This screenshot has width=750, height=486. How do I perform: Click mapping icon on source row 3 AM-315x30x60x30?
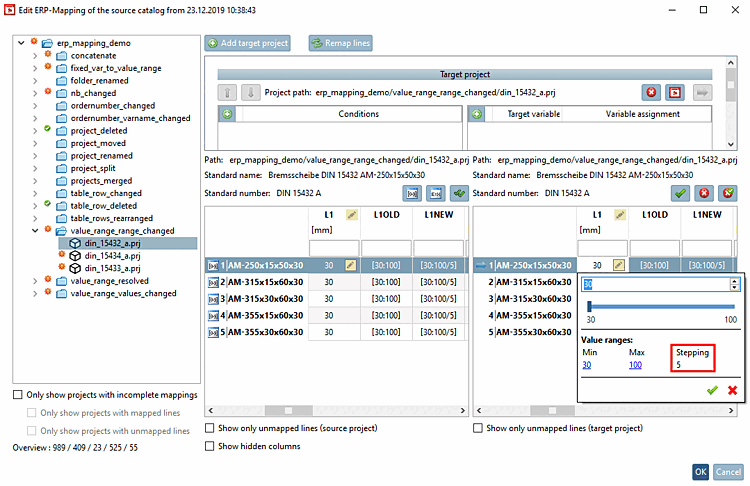coord(213,299)
